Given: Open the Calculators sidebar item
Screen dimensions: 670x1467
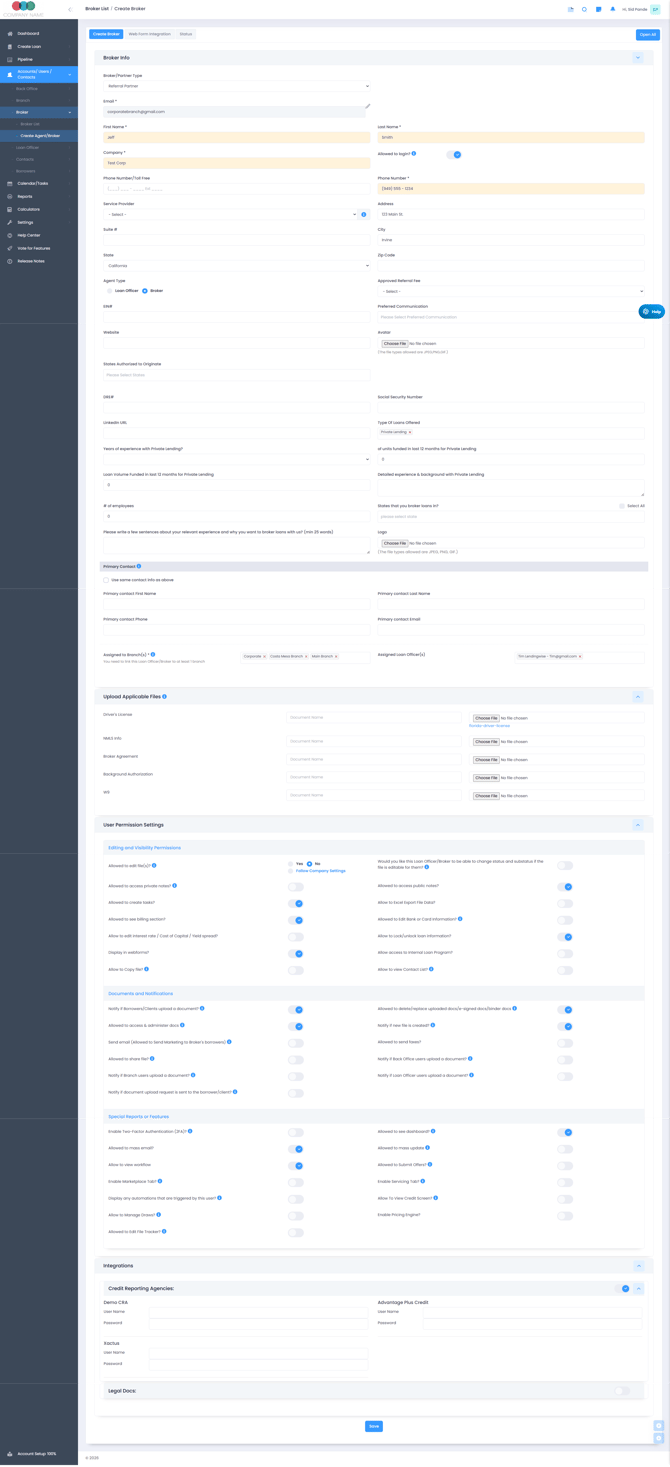Looking at the screenshot, I should click(x=28, y=210).
